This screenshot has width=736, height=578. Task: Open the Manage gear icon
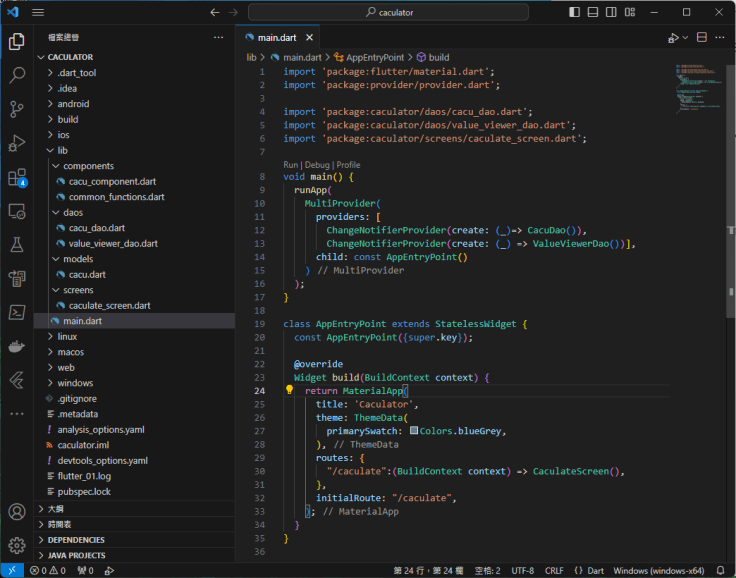coord(17,546)
